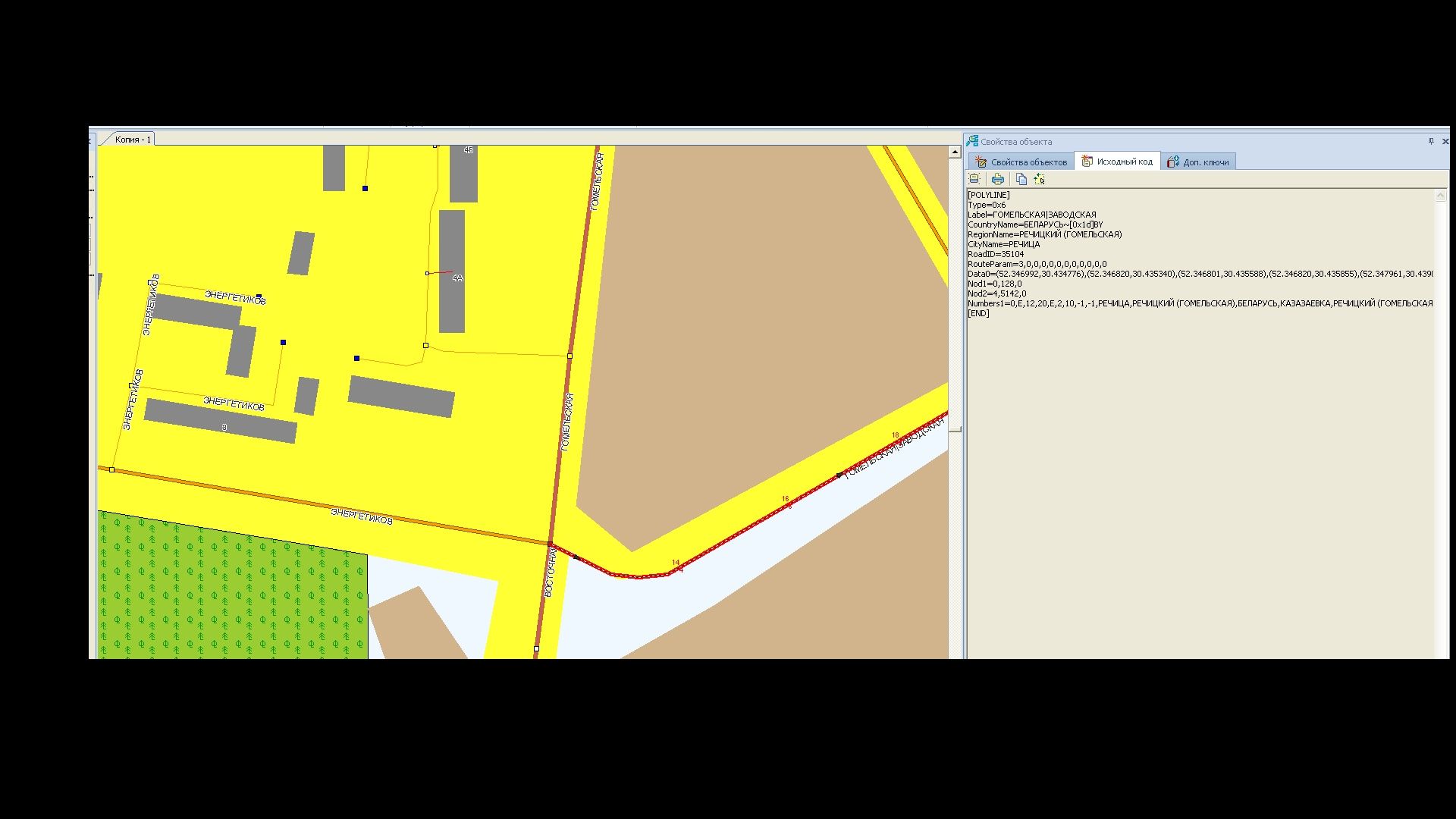Open the Доп. ключи tab
This screenshot has height=819, width=1456.
(x=1198, y=162)
